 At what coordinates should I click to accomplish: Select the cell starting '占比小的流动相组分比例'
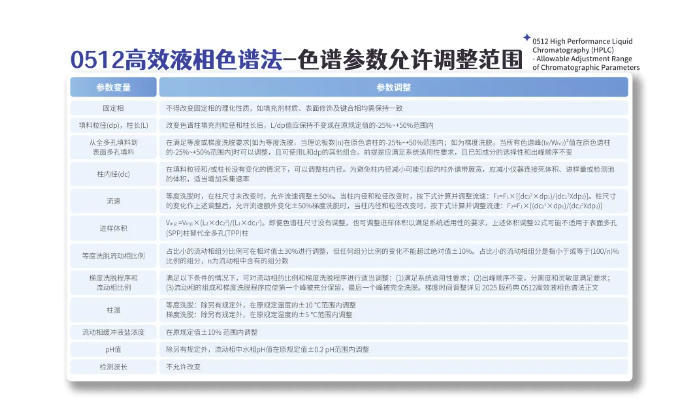393,256
